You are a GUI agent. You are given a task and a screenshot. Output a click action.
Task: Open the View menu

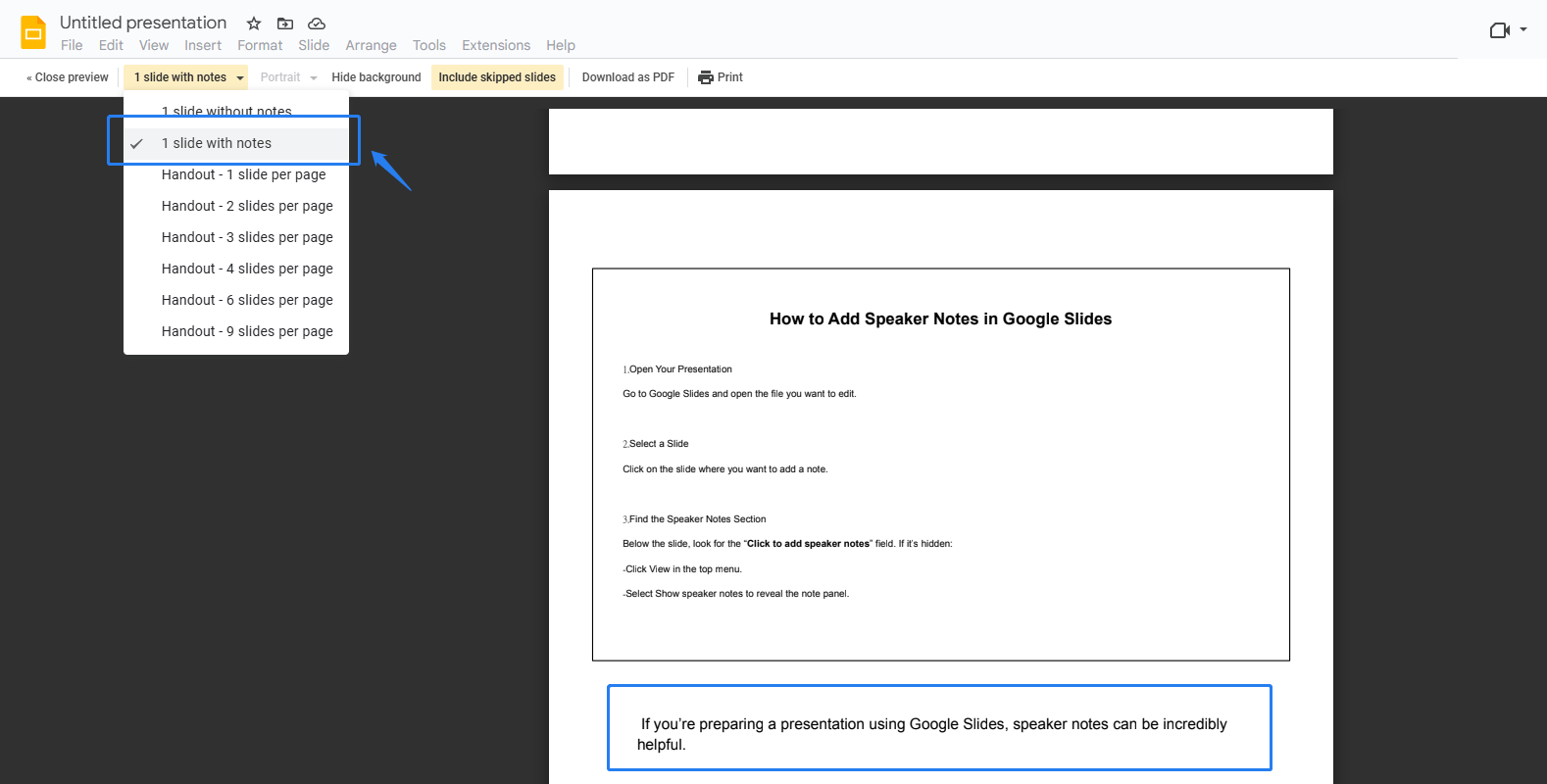(154, 45)
